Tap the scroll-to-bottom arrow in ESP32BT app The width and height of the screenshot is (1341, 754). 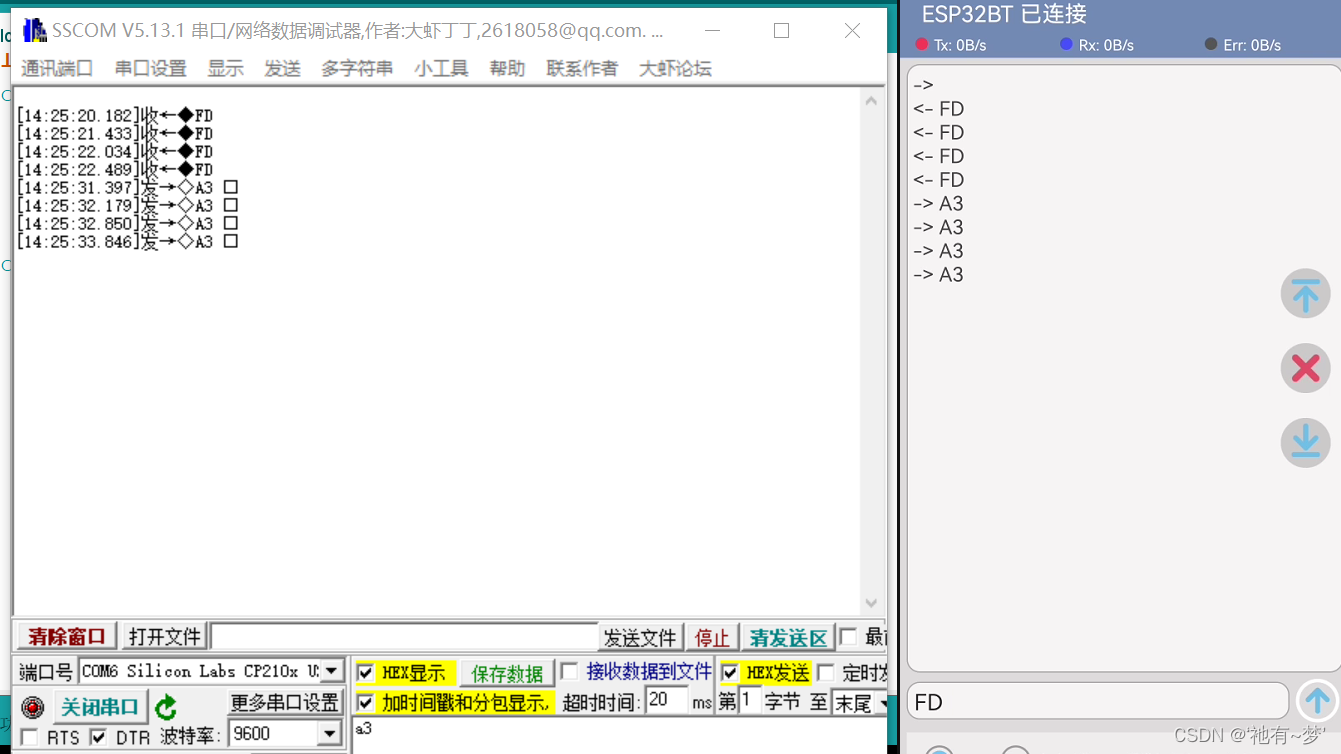pos(1305,442)
